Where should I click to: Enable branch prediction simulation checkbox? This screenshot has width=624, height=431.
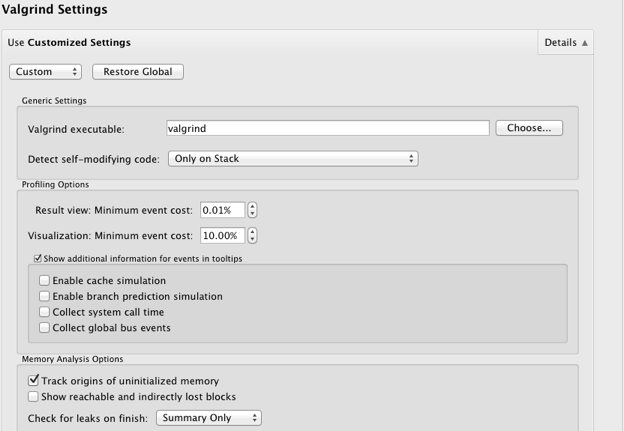(44, 296)
